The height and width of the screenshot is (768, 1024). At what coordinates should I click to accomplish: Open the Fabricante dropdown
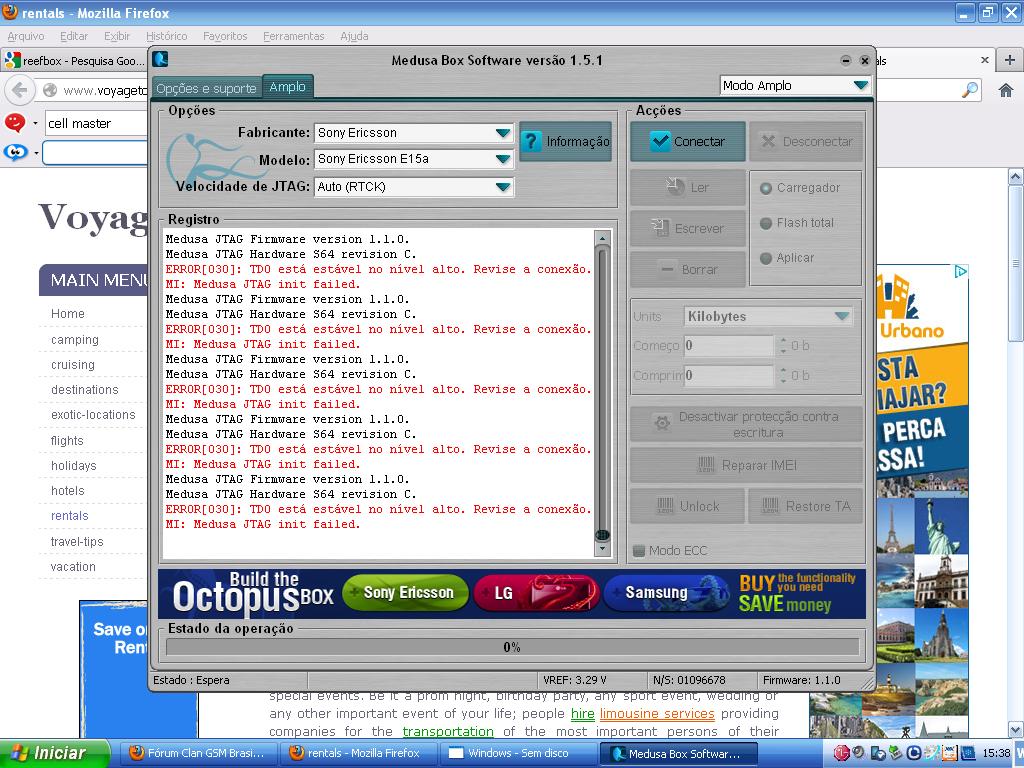tap(502, 133)
